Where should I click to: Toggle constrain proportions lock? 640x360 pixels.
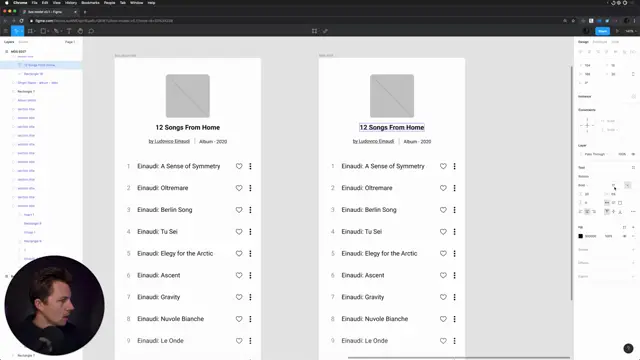(x=633, y=74)
